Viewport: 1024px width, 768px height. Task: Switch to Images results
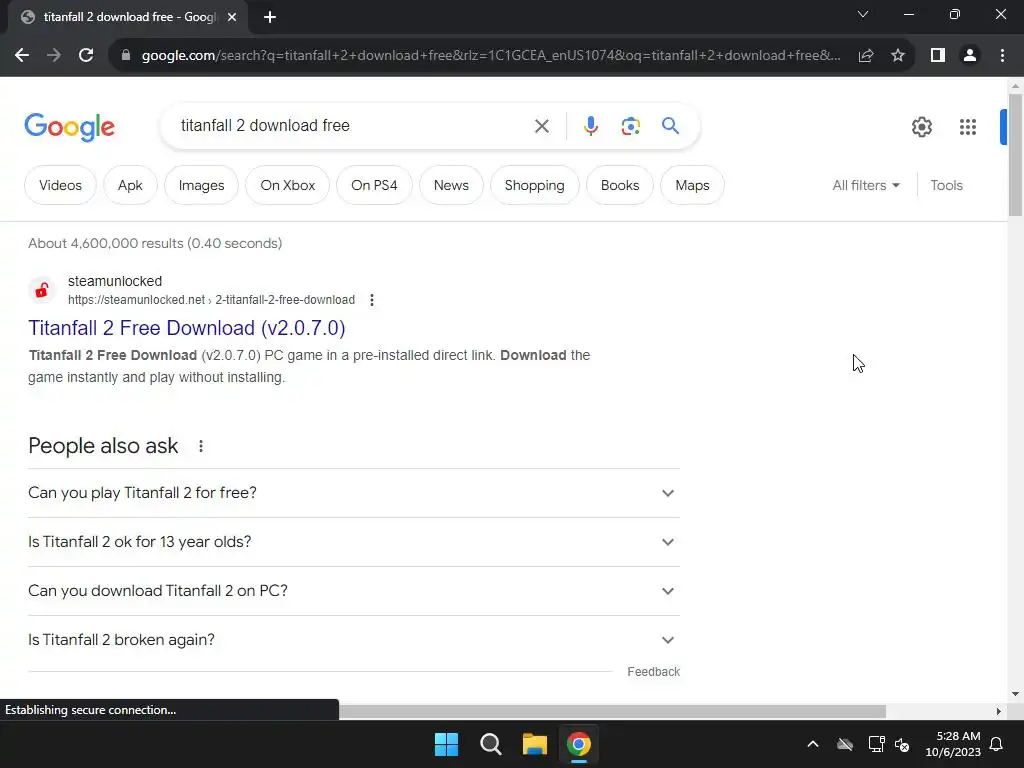pyautogui.click(x=201, y=185)
